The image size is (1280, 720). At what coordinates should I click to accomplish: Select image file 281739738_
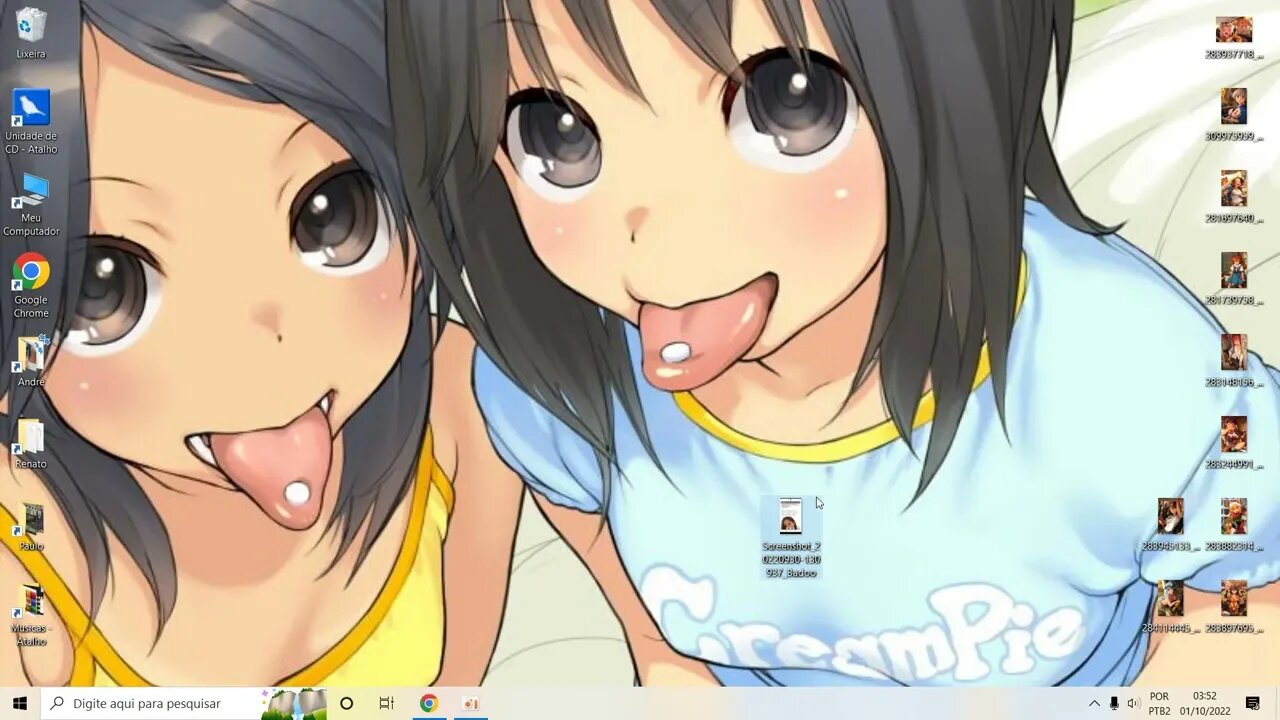(1233, 279)
